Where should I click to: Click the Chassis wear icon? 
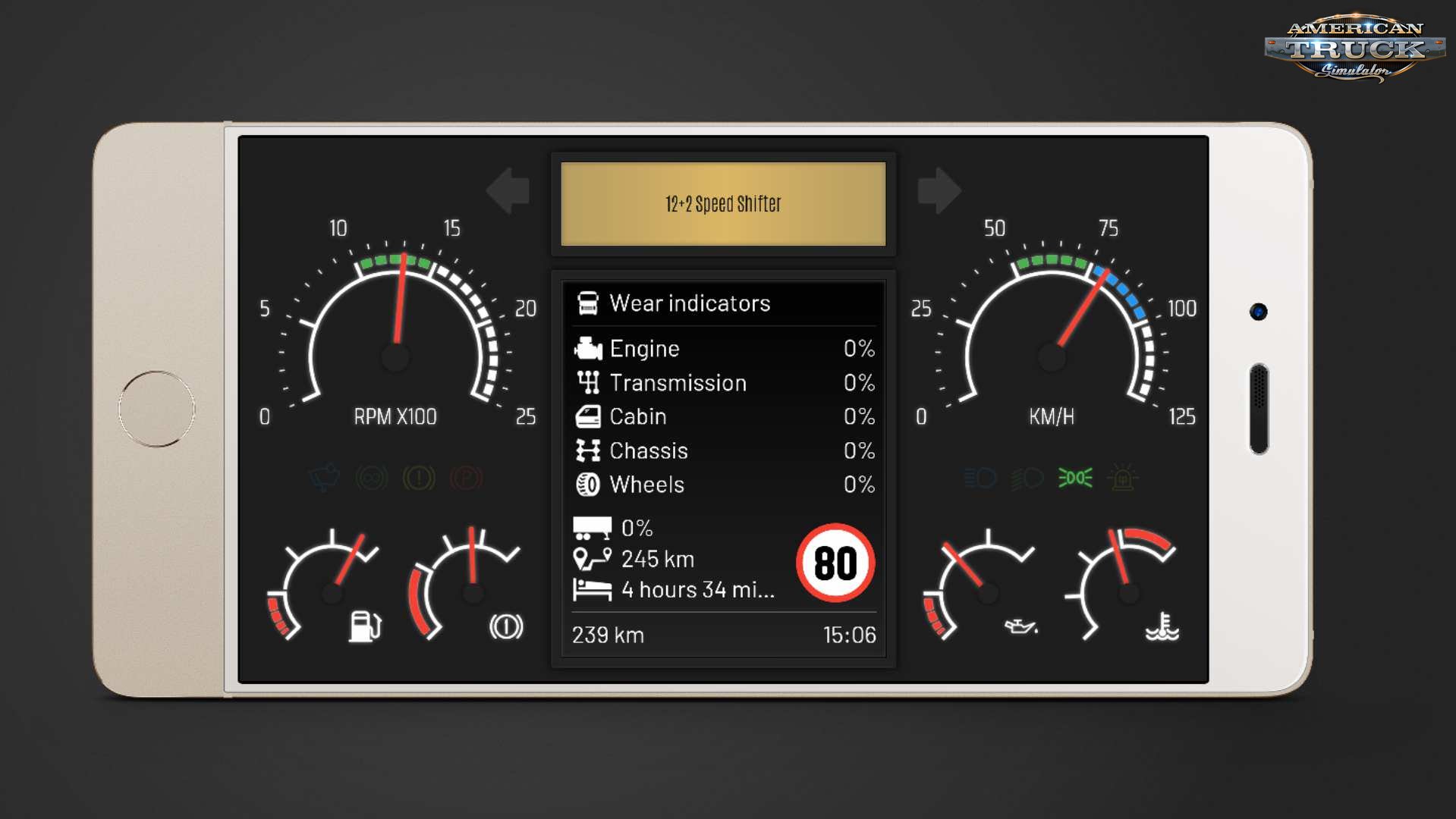[588, 450]
